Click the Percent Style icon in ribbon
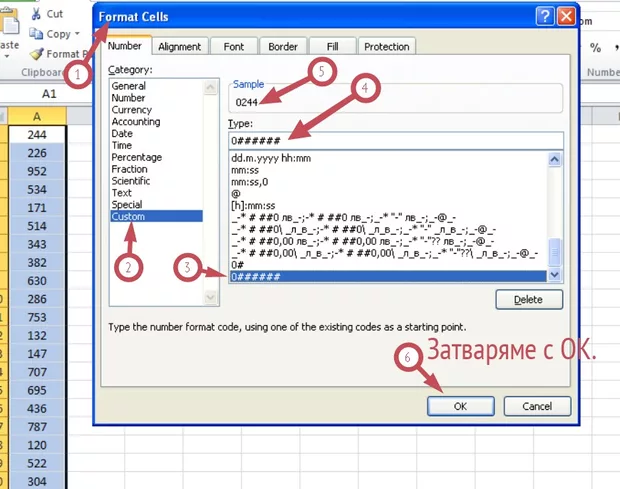This screenshot has height=489, width=620. click(595, 48)
